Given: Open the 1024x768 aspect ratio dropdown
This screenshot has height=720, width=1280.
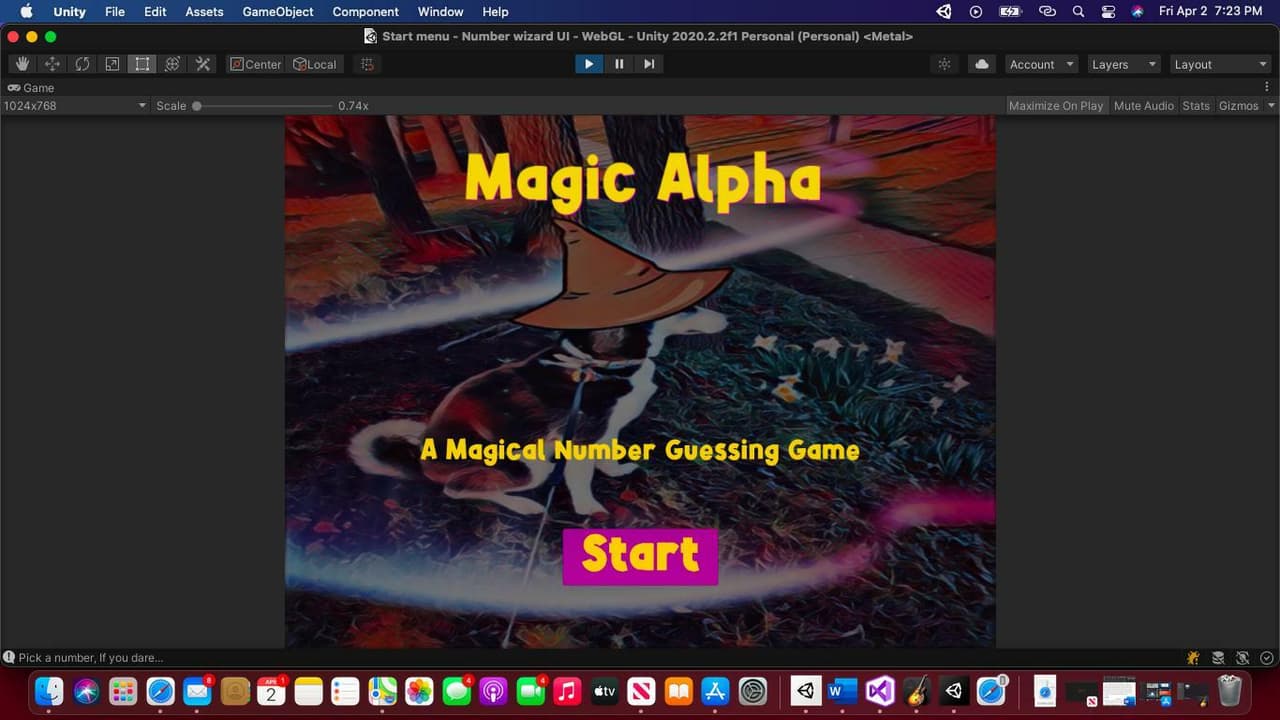Looking at the screenshot, I should (75, 106).
